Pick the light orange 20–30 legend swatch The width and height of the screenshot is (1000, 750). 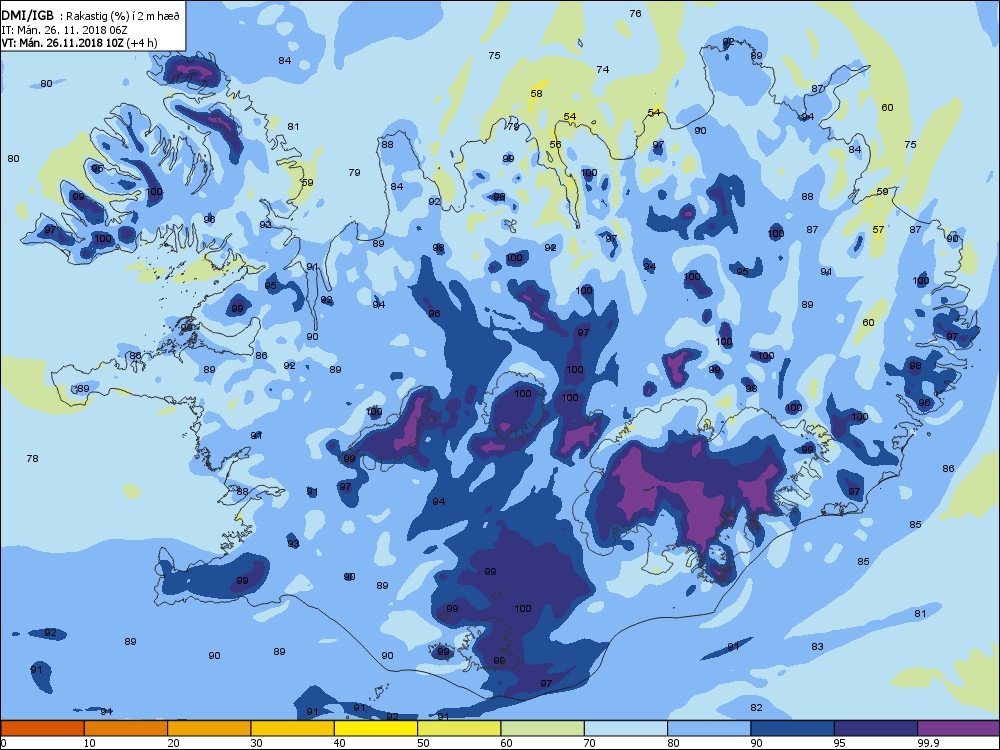pyautogui.click(x=209, y=728)
